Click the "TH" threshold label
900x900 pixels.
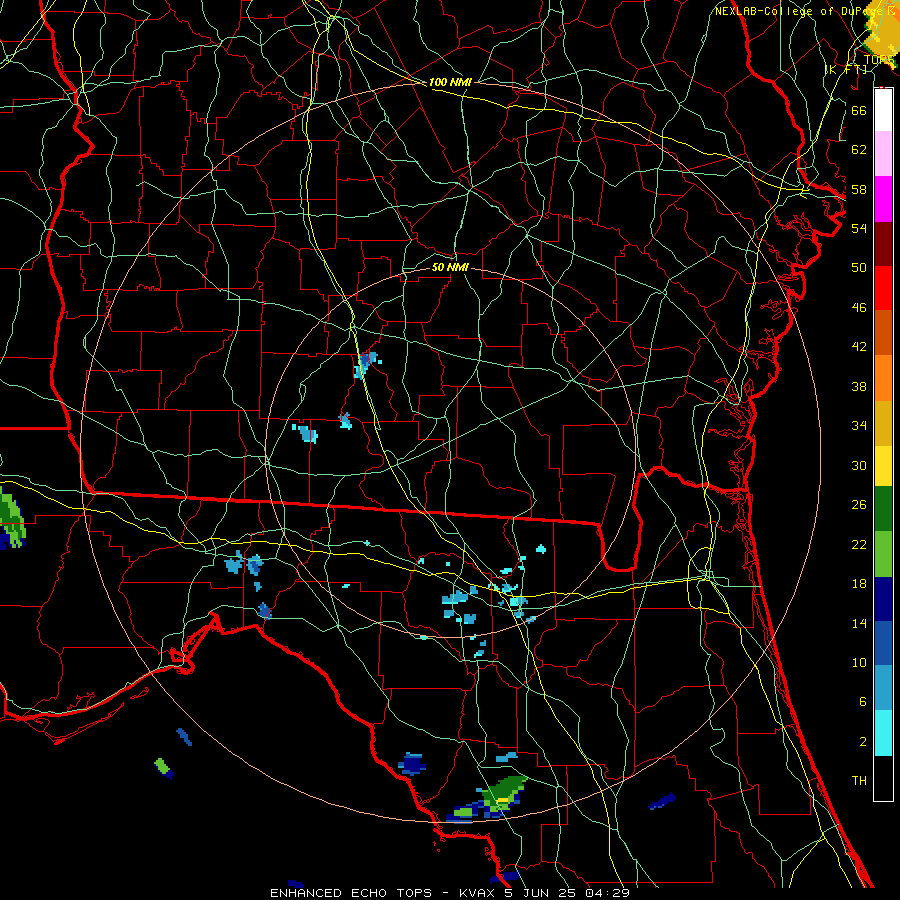859,781
